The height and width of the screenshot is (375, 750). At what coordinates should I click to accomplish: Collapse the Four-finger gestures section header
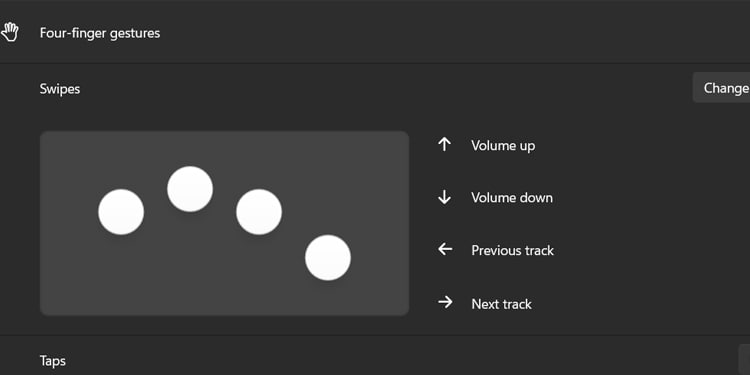(x=375, y=32)
